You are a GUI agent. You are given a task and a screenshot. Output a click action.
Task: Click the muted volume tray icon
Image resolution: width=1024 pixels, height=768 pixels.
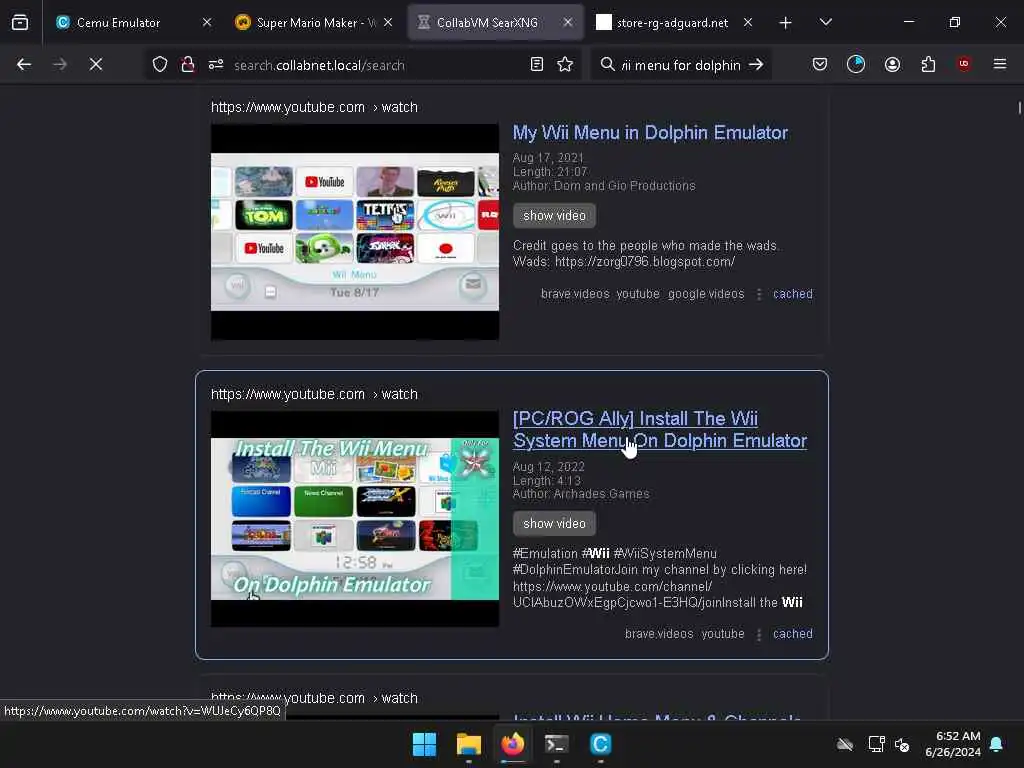coord(902,744)
